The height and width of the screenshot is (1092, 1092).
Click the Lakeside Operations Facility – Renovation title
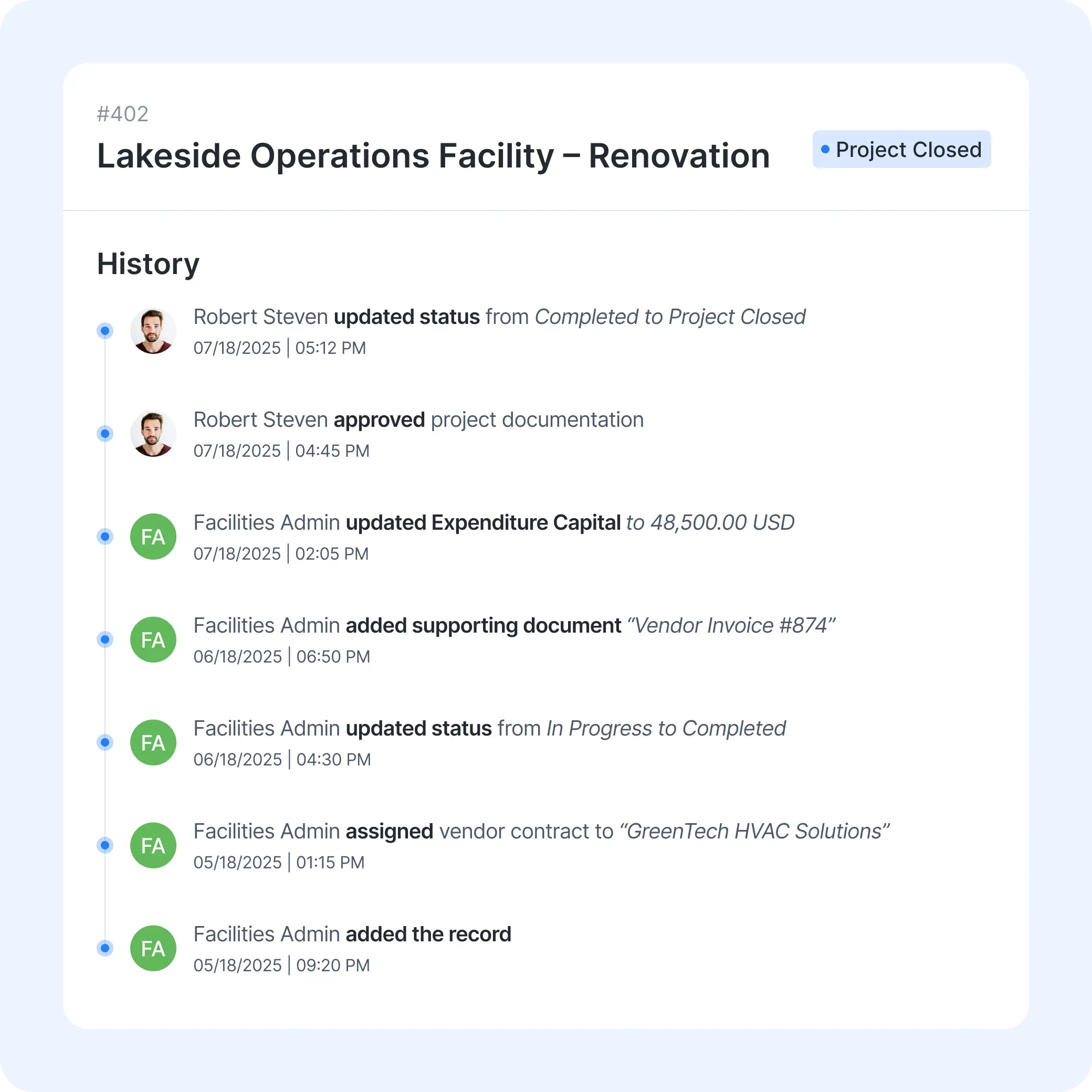pos(433,155)
